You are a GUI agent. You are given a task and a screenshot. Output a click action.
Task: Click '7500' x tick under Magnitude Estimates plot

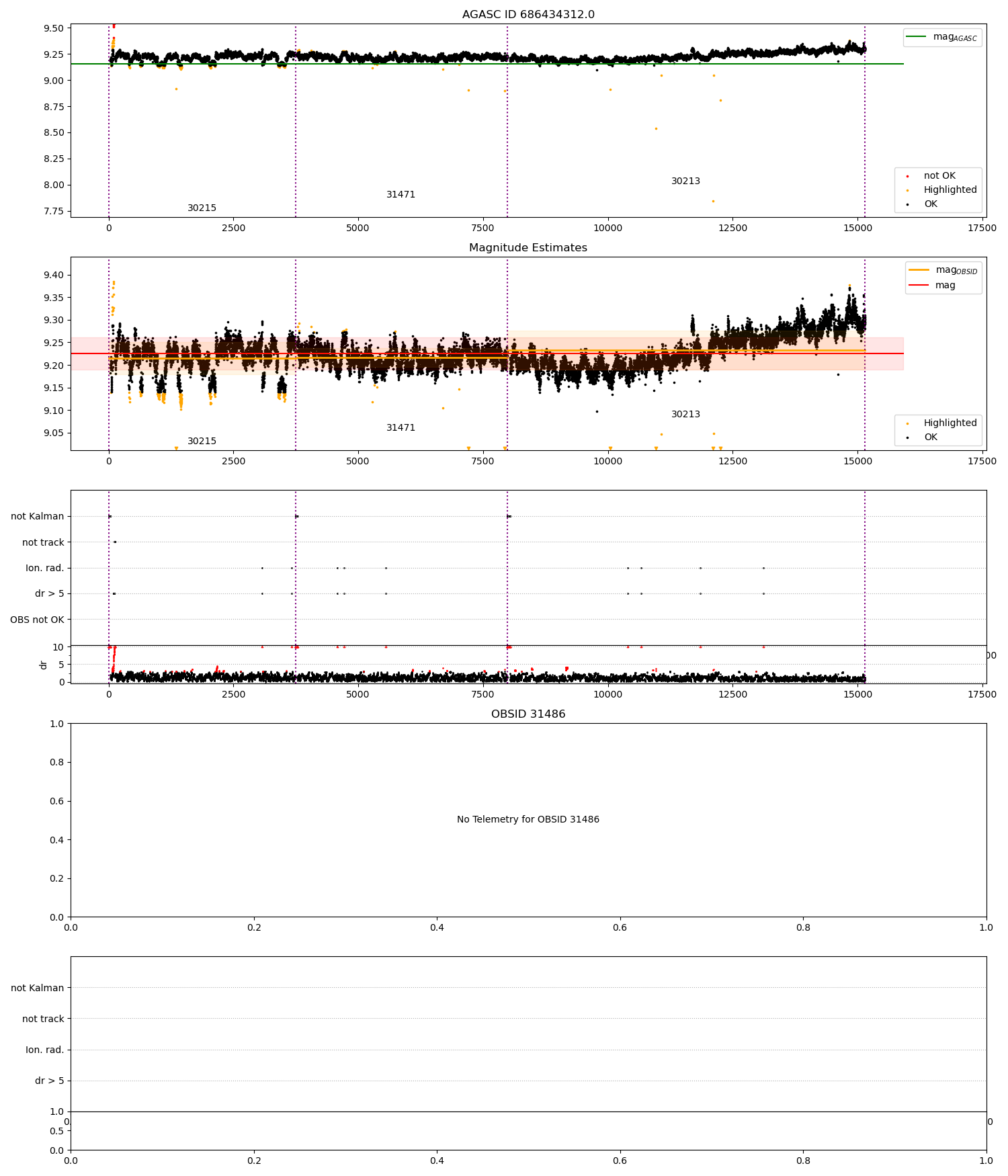tap(482, 461)
